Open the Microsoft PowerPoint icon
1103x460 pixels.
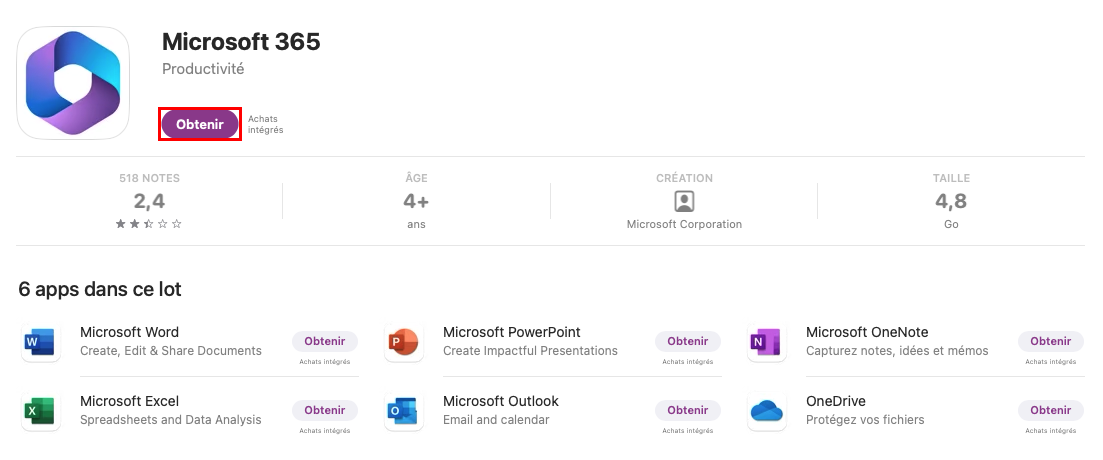coord(403,342)
